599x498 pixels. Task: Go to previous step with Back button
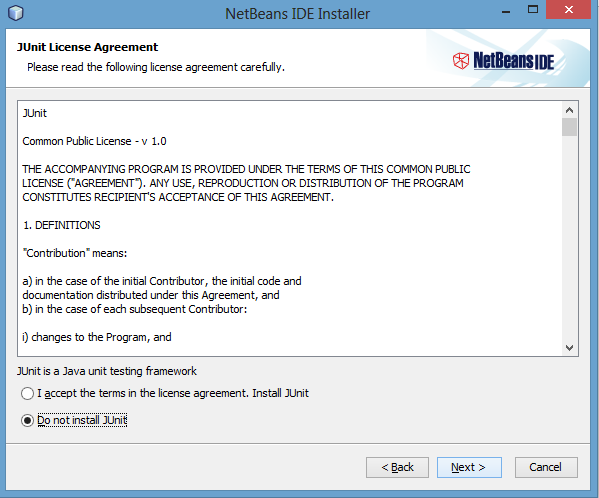click(x=397, y=467)
